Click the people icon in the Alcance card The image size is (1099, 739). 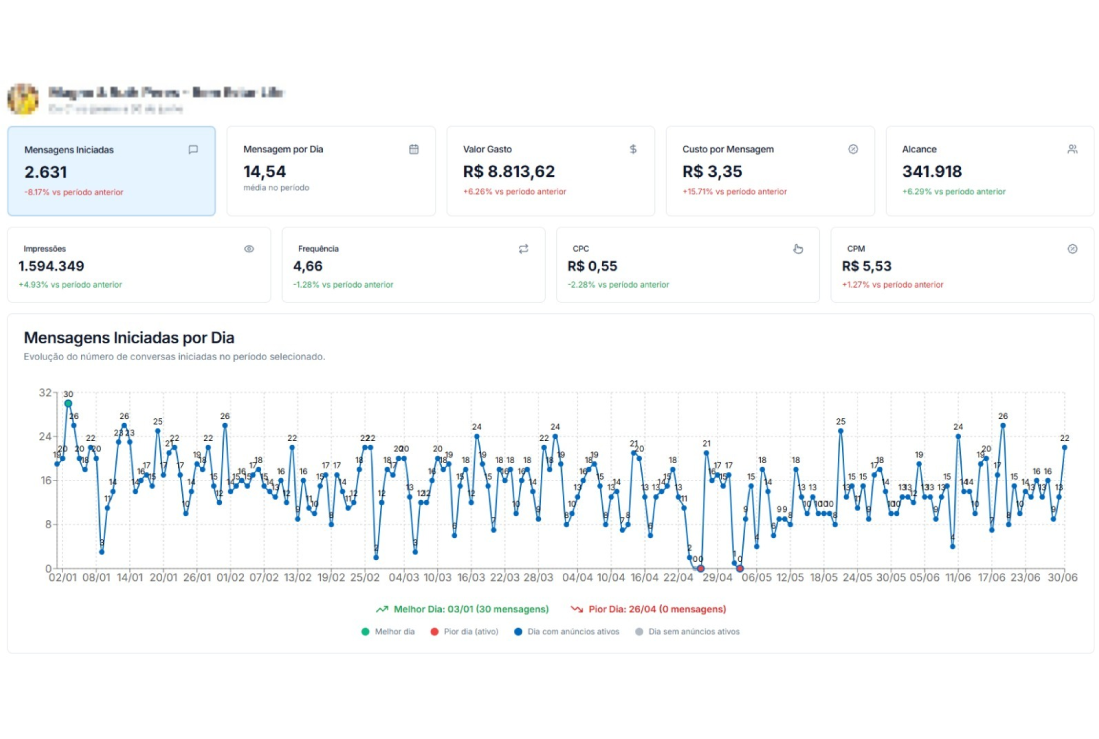click(x=1072, y=149)
